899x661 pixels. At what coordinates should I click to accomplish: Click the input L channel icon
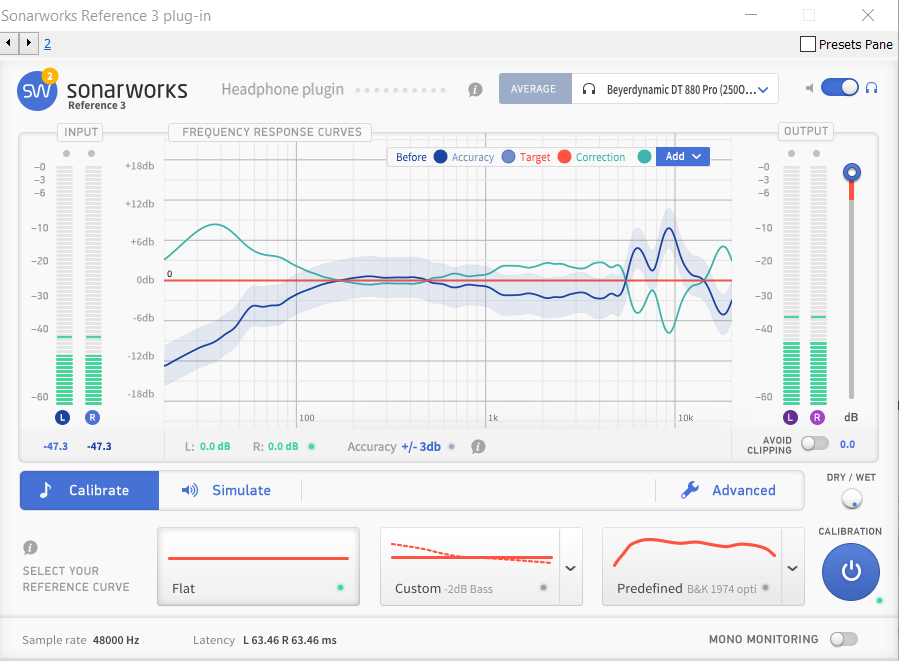click(62, 417)
